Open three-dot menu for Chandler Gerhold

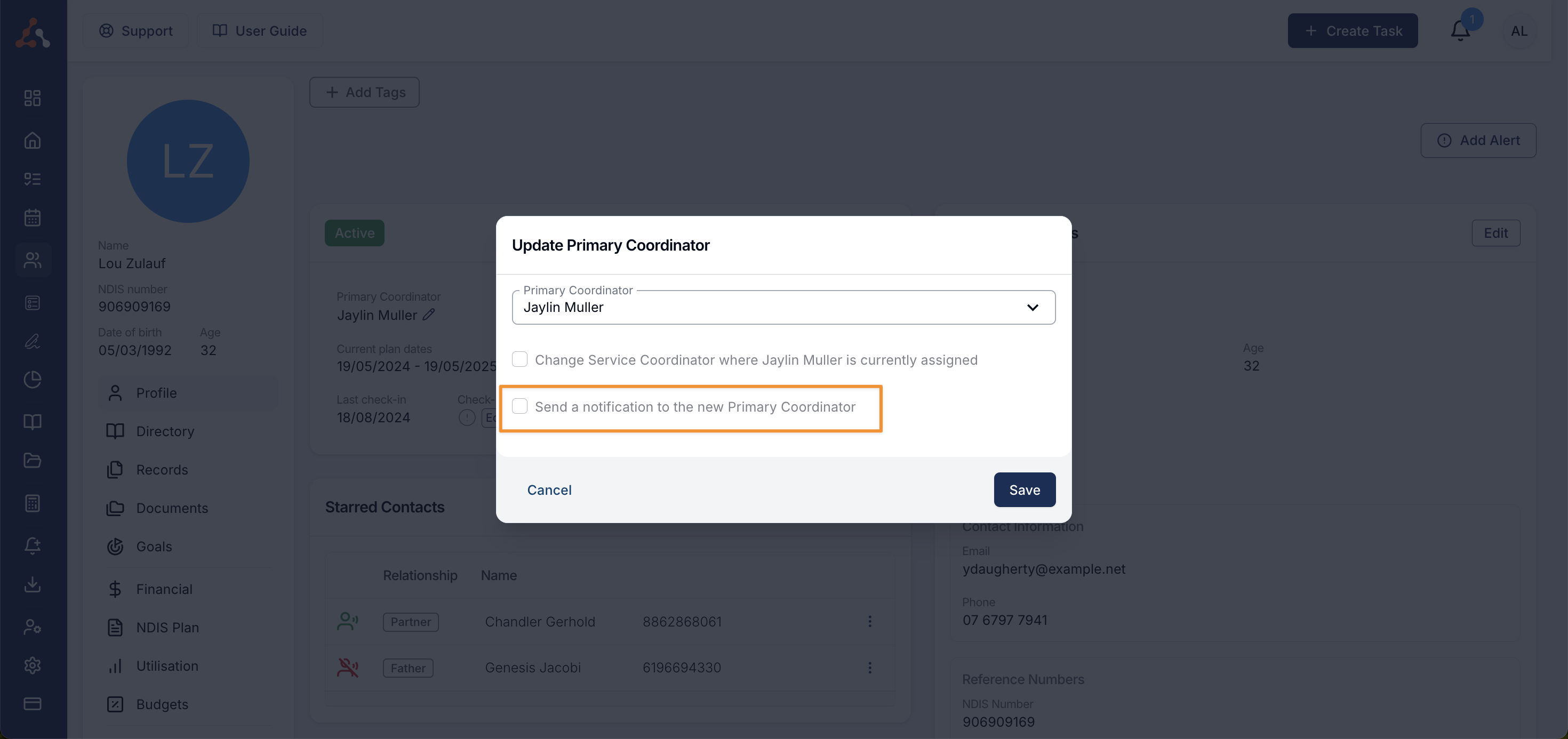[x=869, y=621]
